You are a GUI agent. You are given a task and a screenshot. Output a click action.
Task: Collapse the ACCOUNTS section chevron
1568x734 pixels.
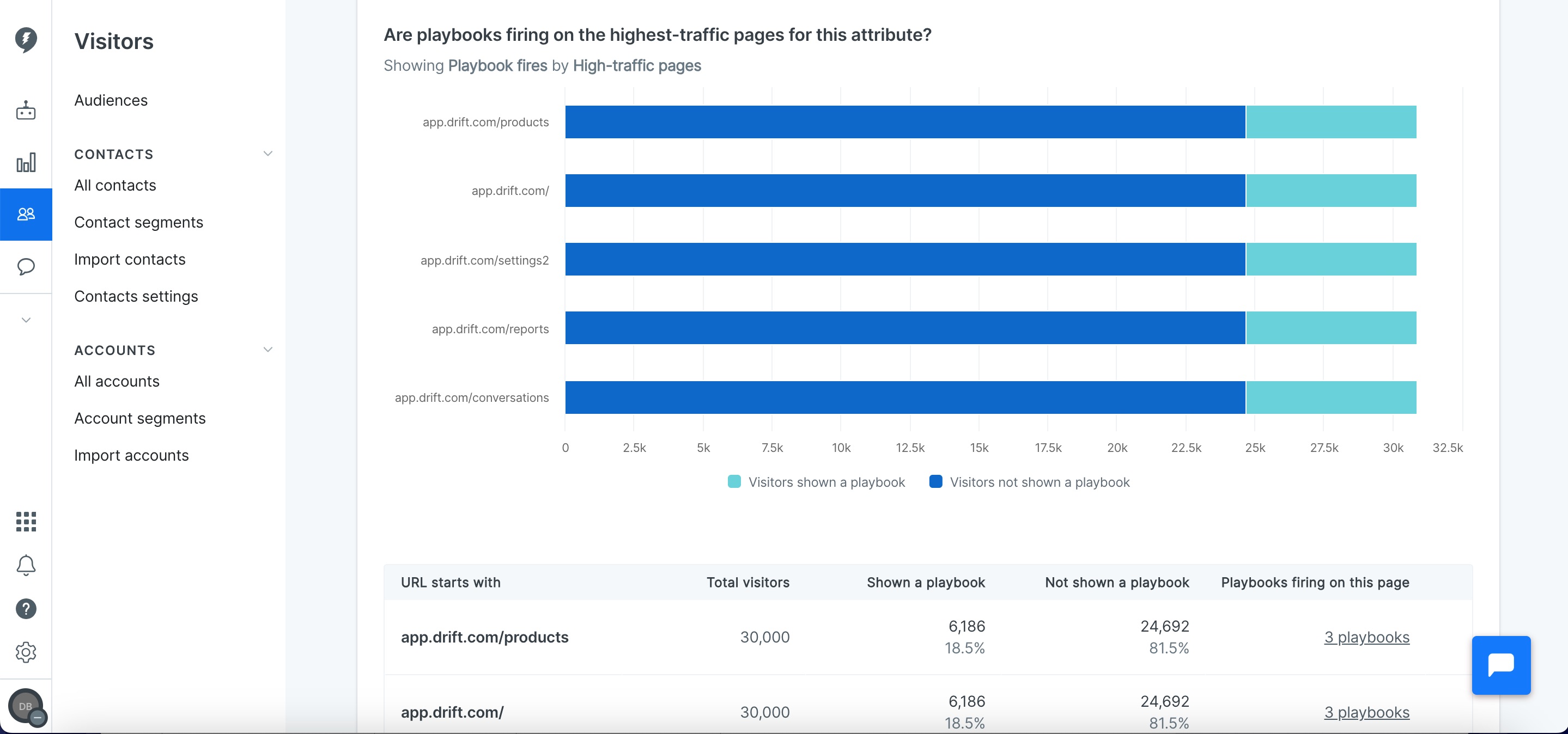(x=268, y=349)
